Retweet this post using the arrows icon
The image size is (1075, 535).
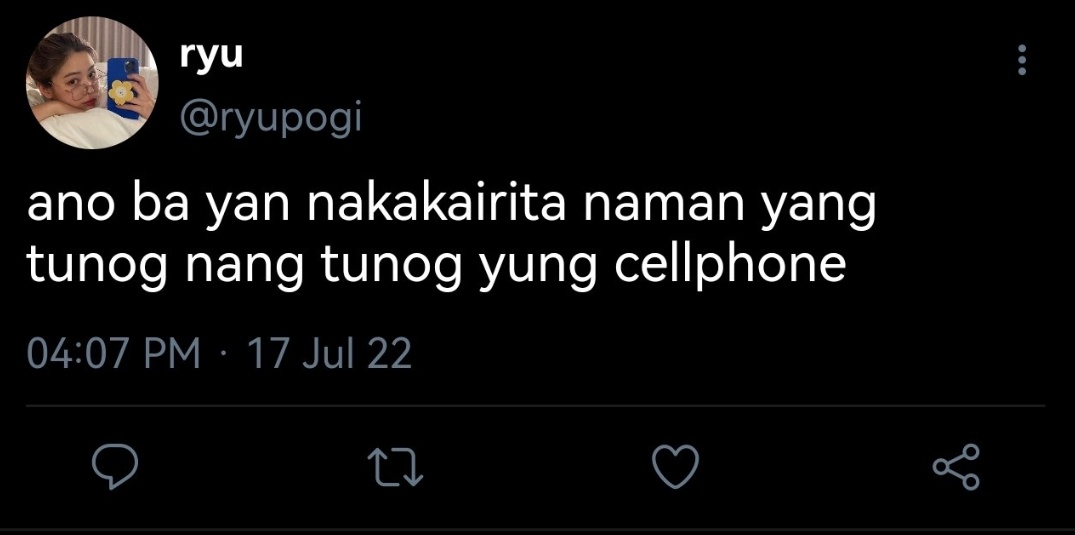[395, 467]
